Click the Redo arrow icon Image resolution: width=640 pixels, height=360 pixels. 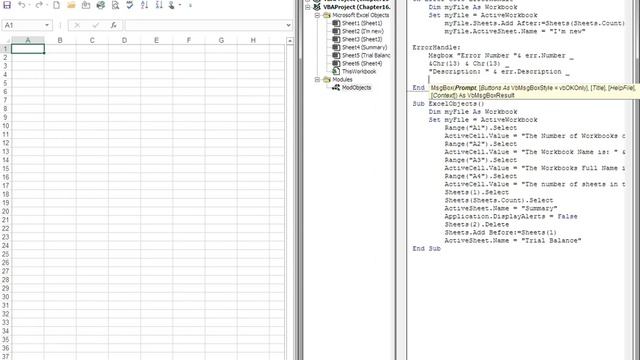[x=39, y=5]
